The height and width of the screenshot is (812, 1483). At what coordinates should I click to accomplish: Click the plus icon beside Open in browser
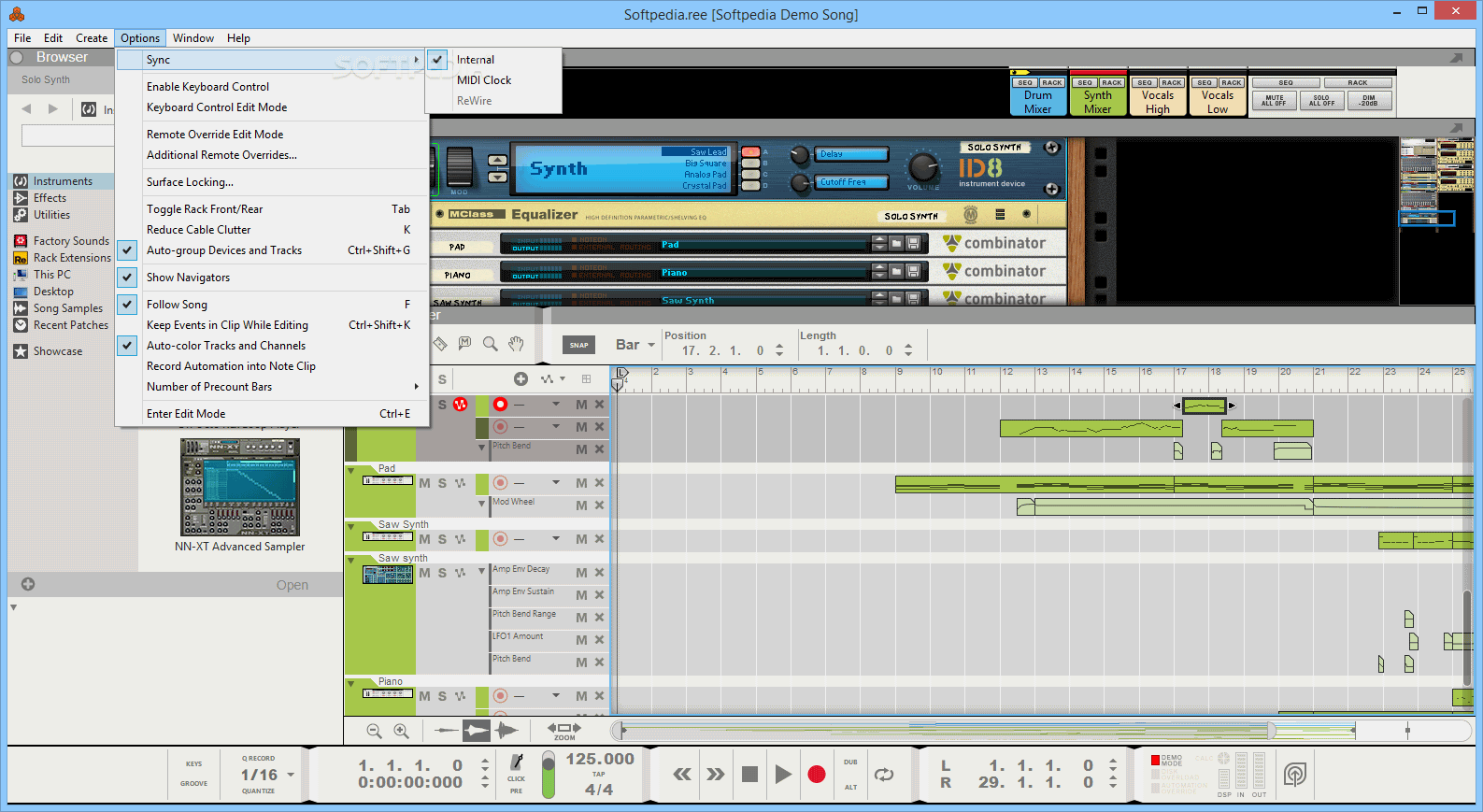coord(28,584)
